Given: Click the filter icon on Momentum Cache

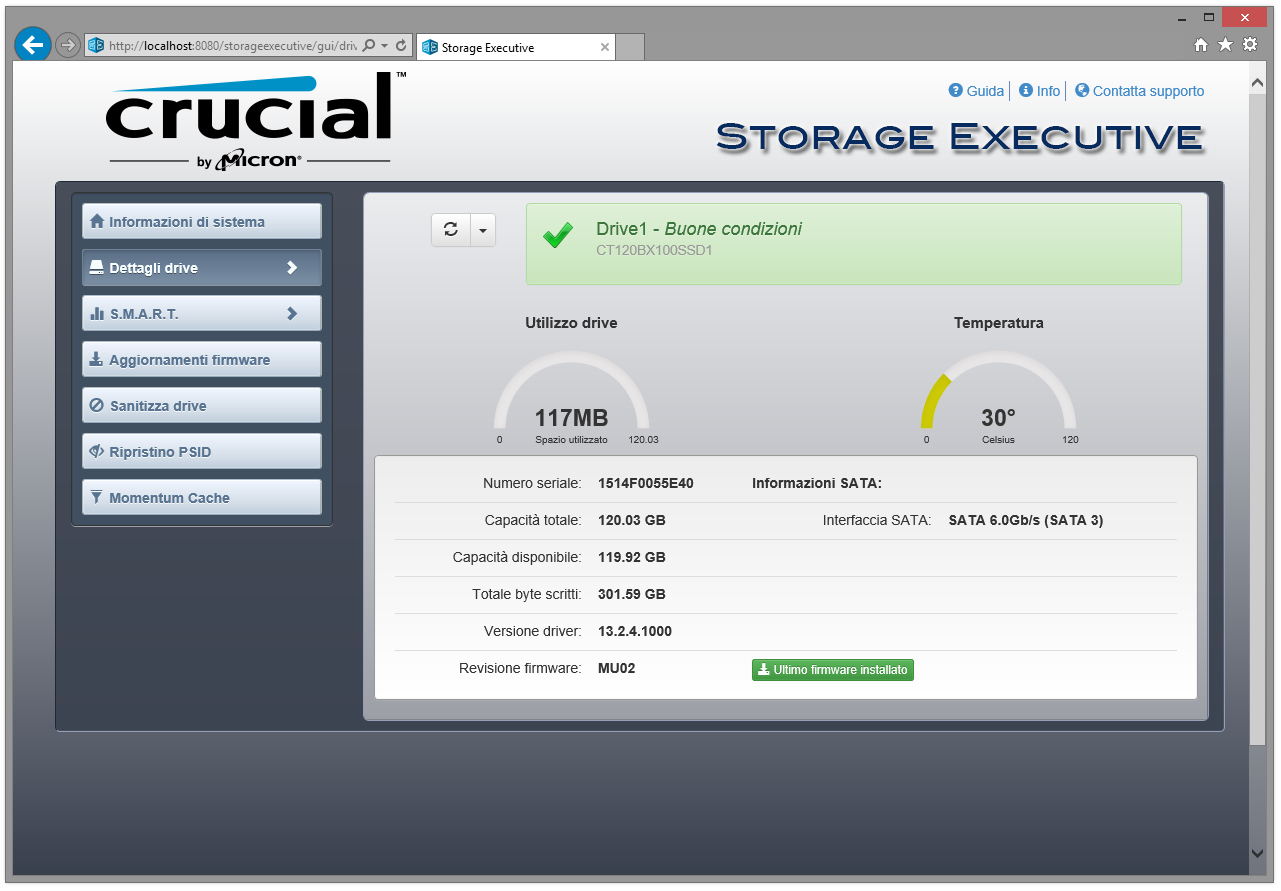Looking at the screenshot, I should click(97, 497).
